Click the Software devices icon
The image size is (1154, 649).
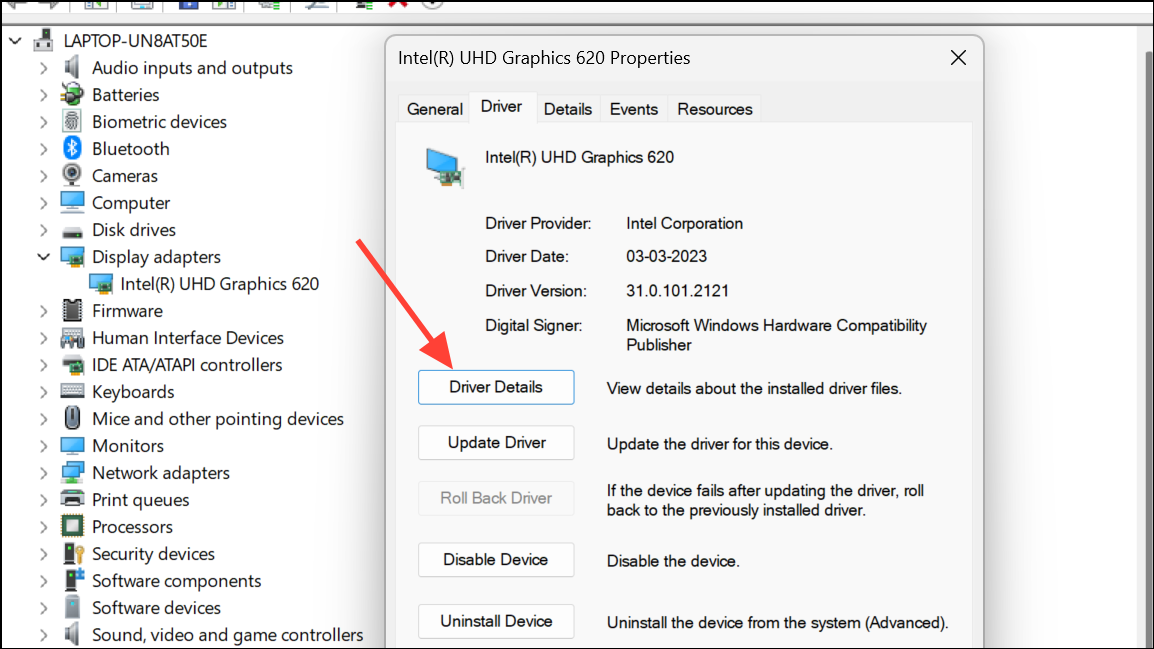tap(72, 608)
